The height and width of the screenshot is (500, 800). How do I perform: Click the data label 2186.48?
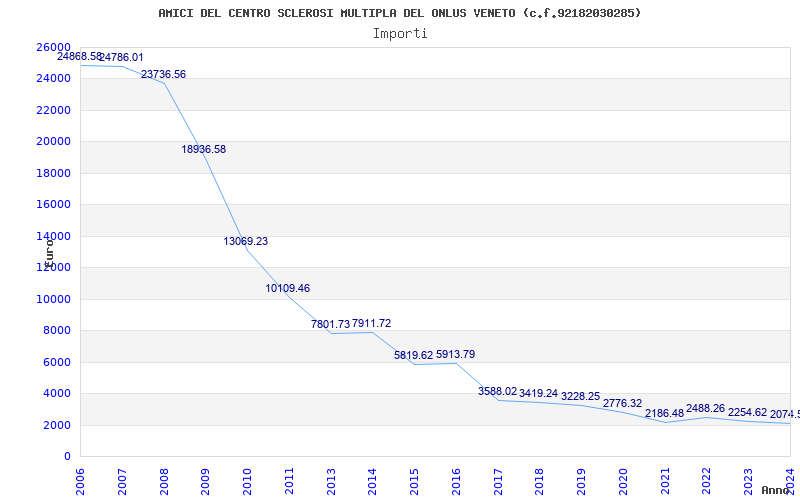pos(664,414)
